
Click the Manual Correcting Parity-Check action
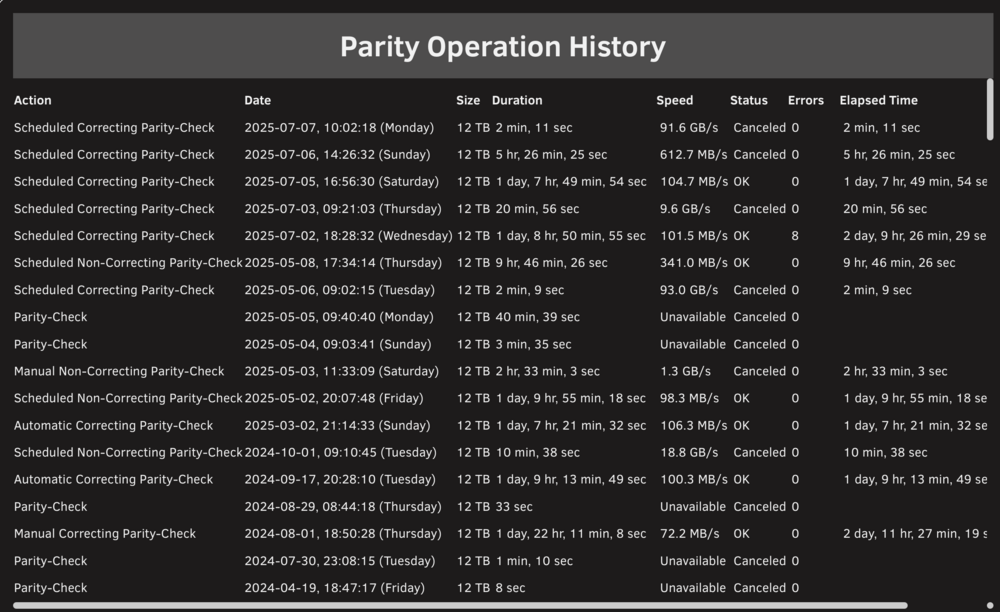click(105, 534)
